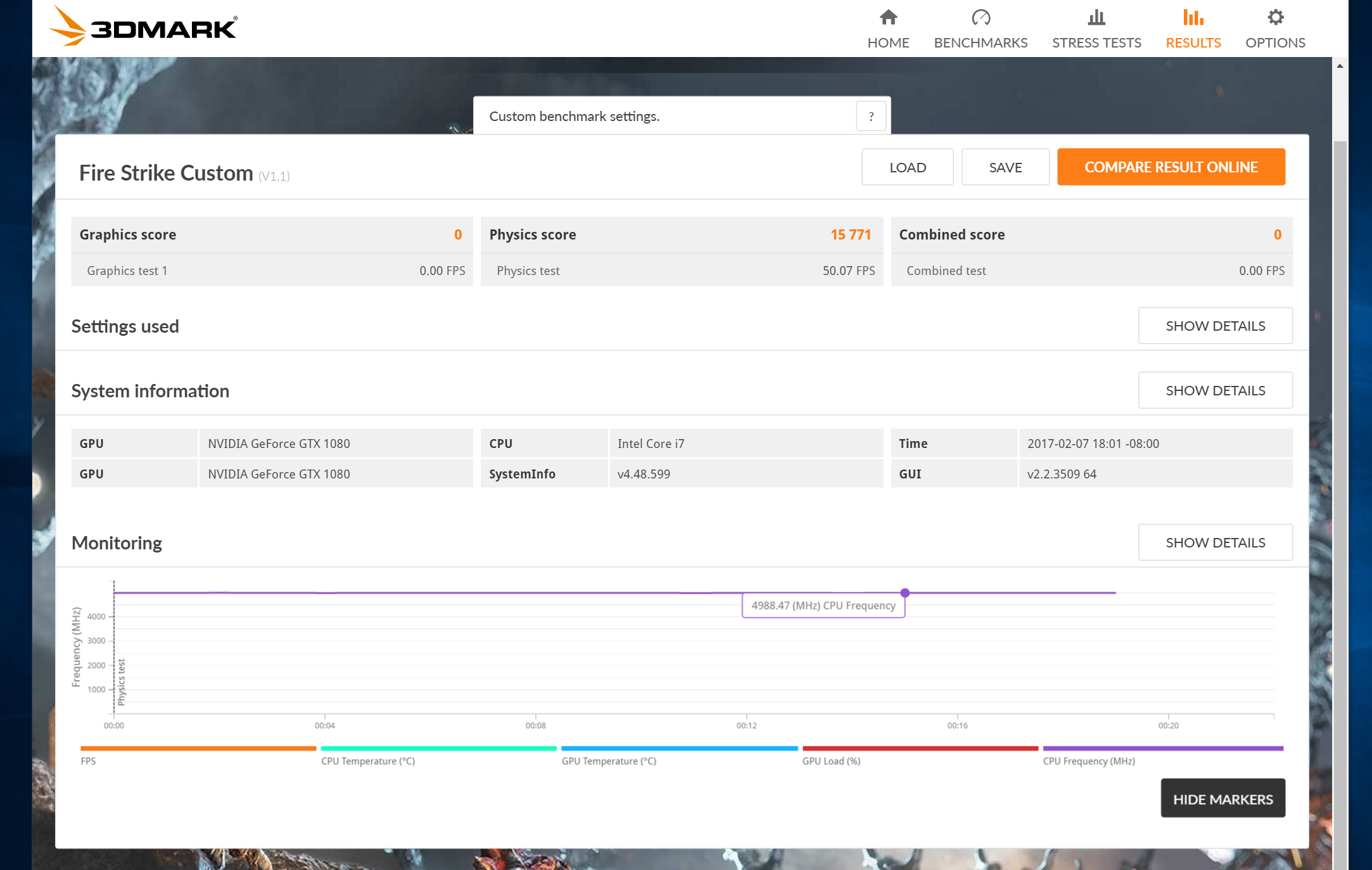
Task: Click the Hide Markers button
Action: [x=1223, y=799]
